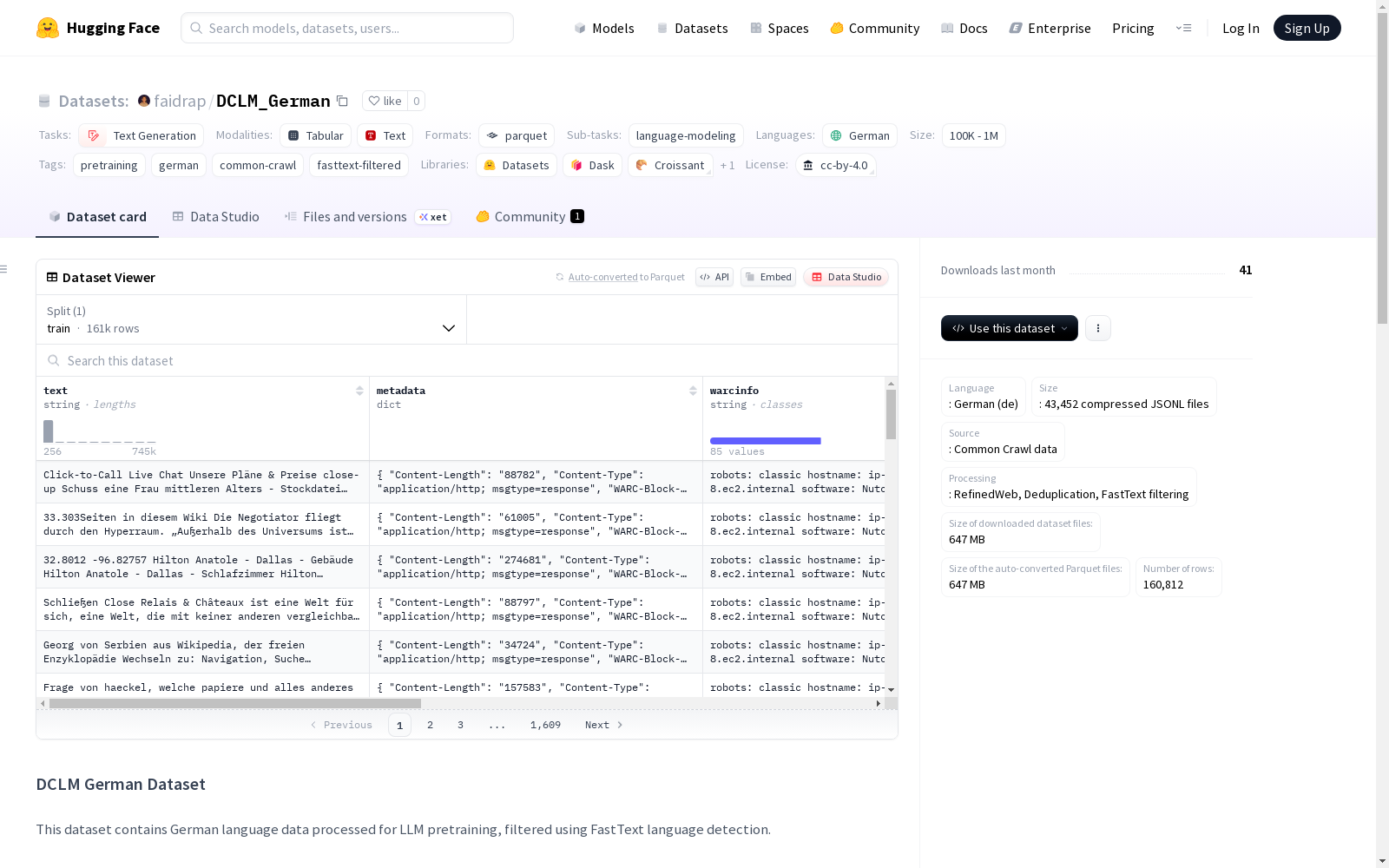Select the Tabular modality tag

tap(316, 135)
